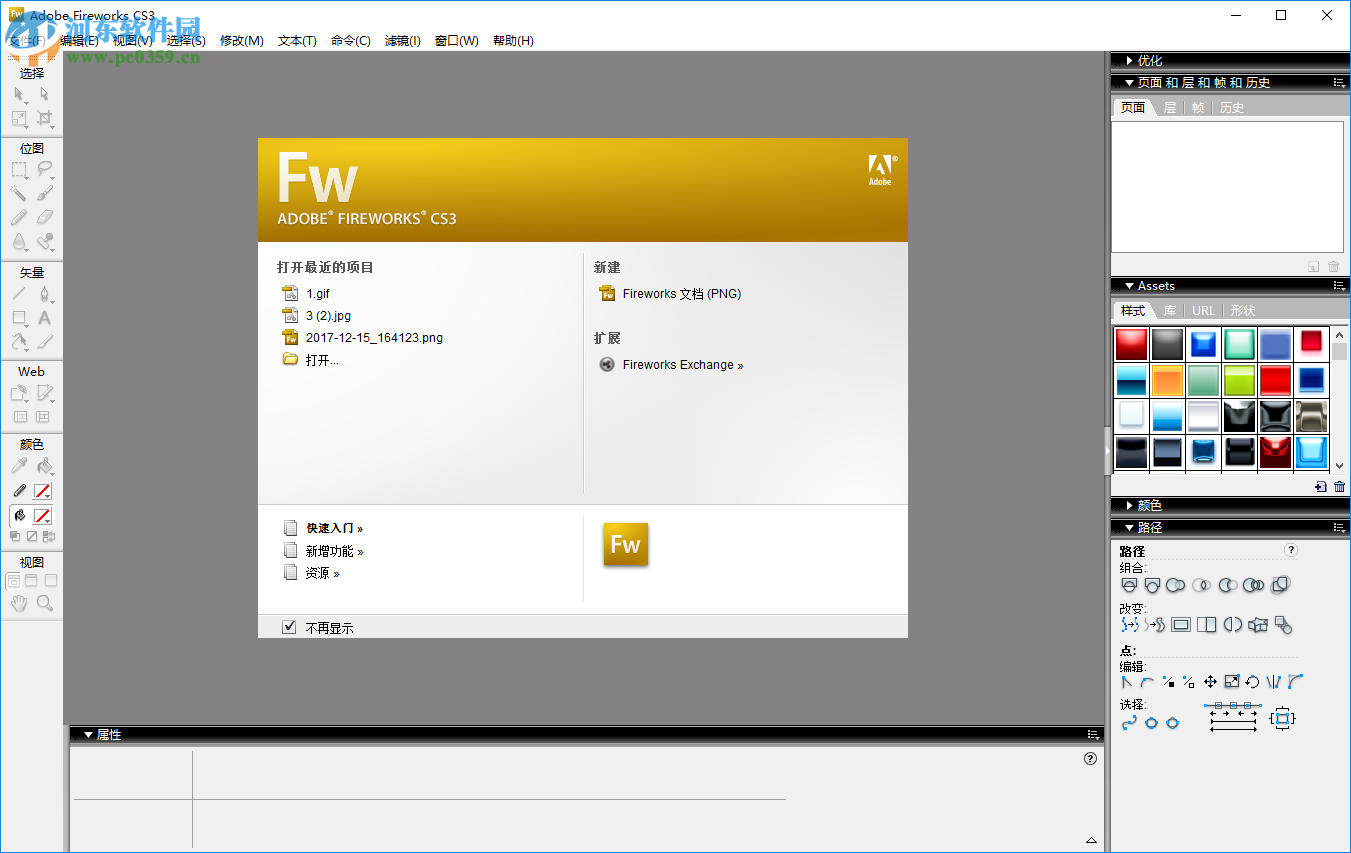Select the Pointer tool
This screenshot has height=853, width=1351.
click(16, 92)
